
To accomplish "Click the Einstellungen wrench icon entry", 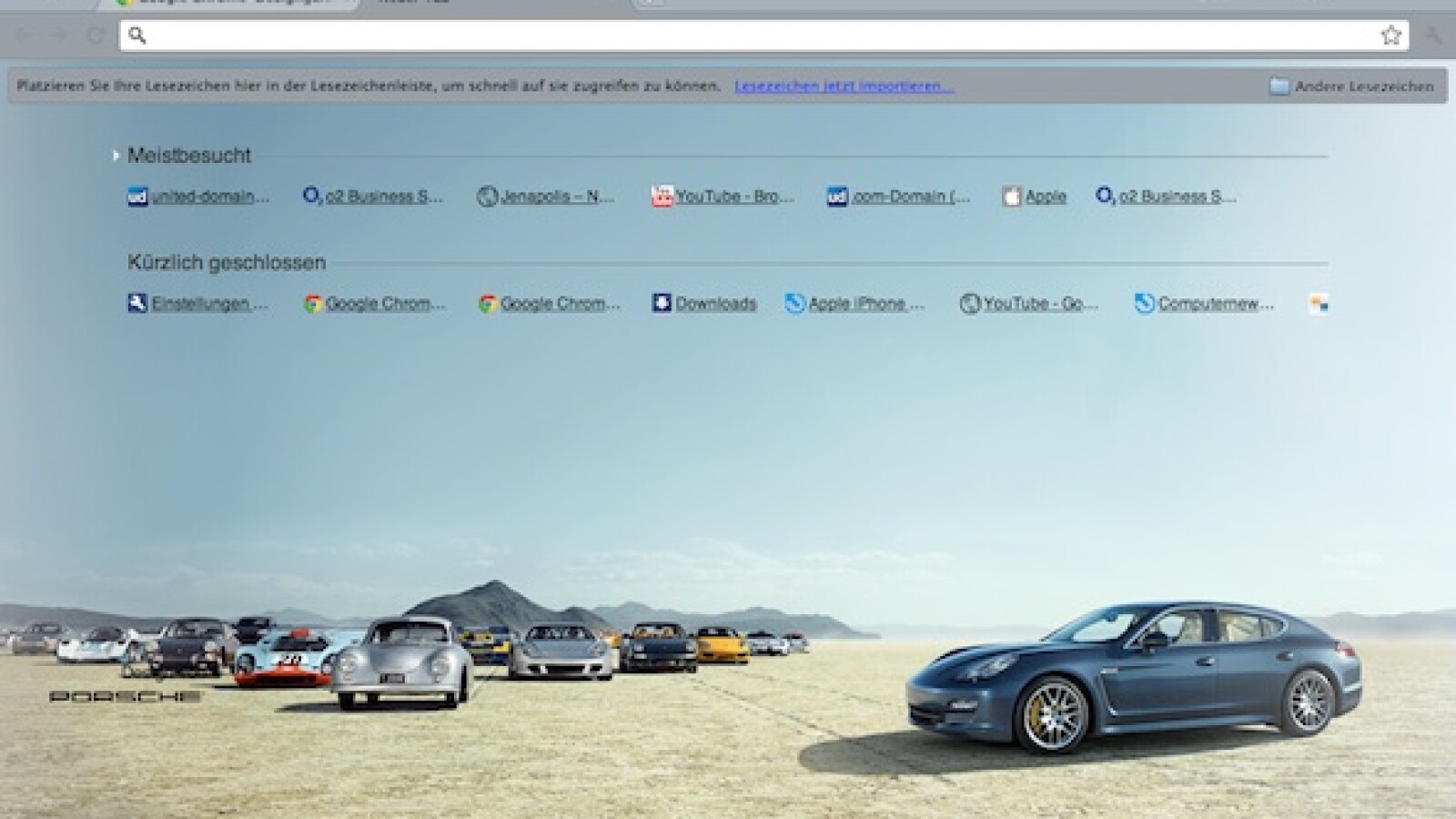I will (137, 304).
